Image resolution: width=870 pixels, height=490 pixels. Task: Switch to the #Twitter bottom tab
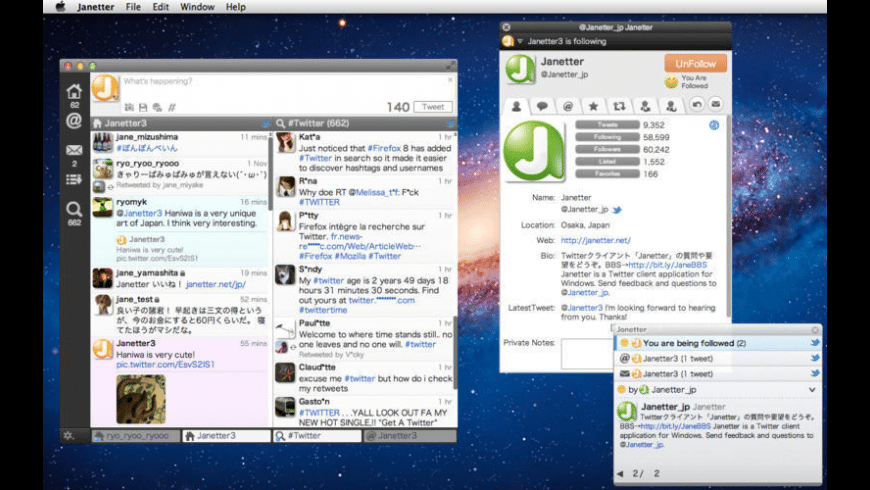pos(317,436)
